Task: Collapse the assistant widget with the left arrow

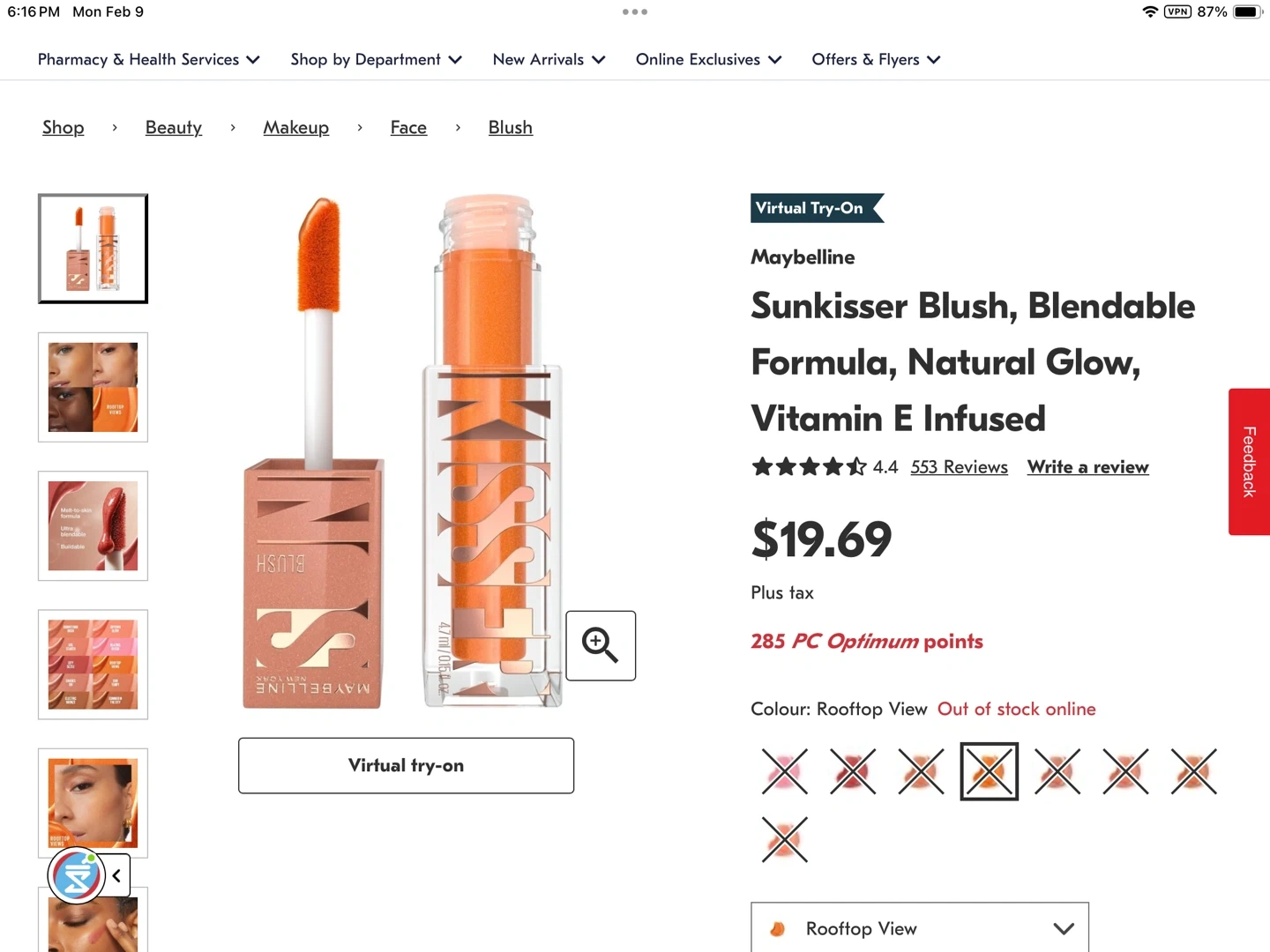Action: 116,876
